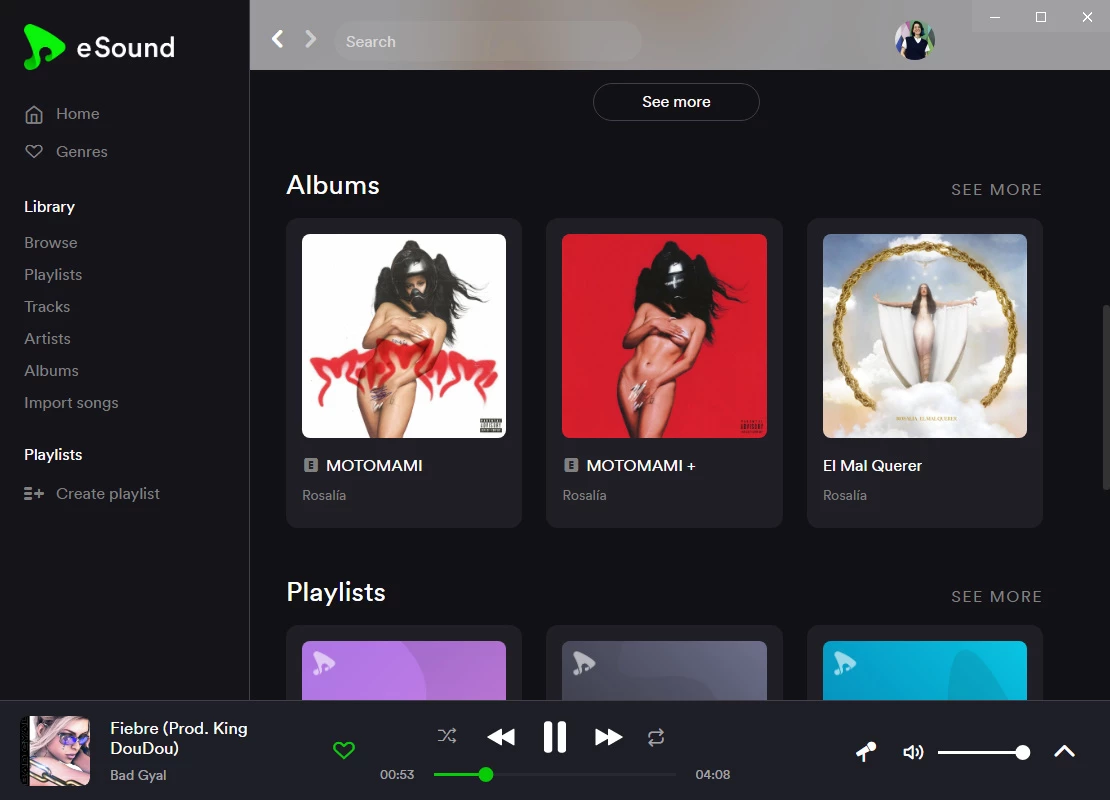Click the Fiebre song title
Image resolution: width=1110 pixels, height=800 pixels.
[179, 738]
